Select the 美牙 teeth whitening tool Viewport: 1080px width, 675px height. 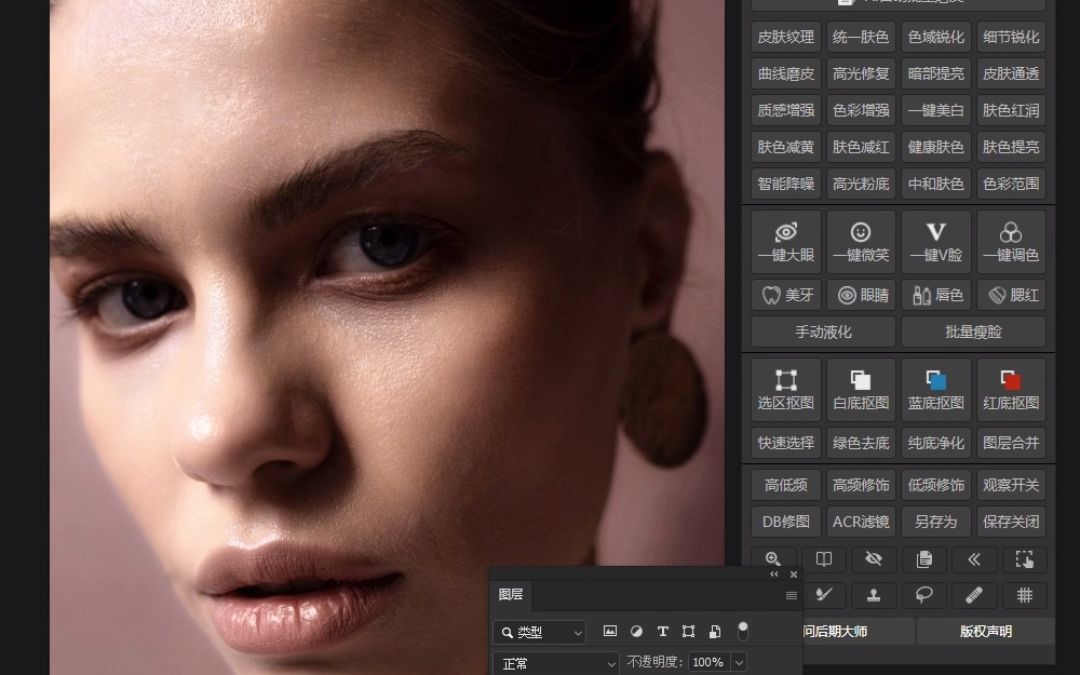click(786, 295)
